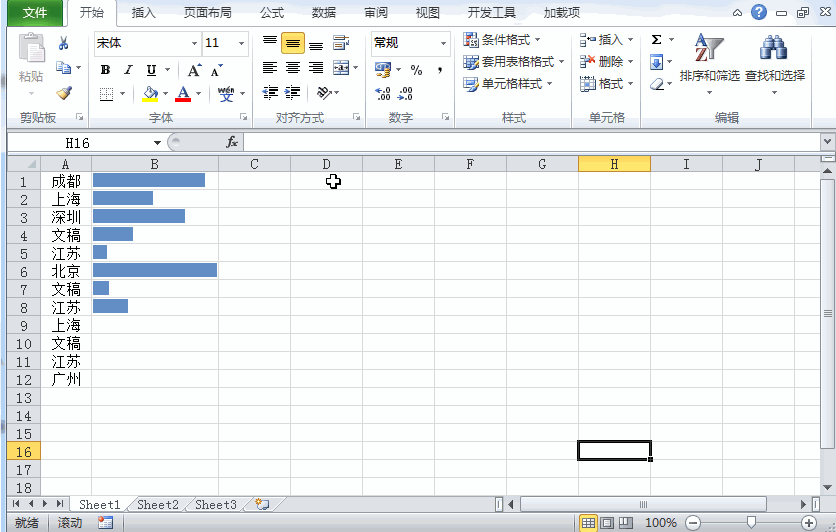Select Page Layout view button
Viewport: 836px width, 532px height.
pyautogui.click(x=607, y=523)
